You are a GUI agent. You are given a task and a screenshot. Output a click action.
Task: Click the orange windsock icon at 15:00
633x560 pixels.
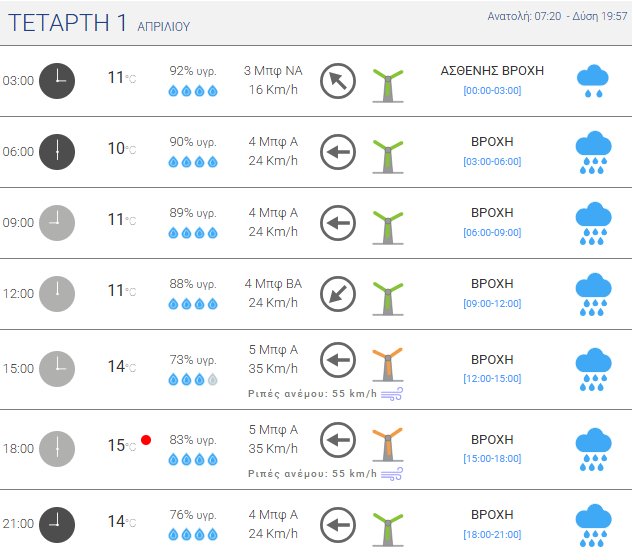(x=387, y=362)
